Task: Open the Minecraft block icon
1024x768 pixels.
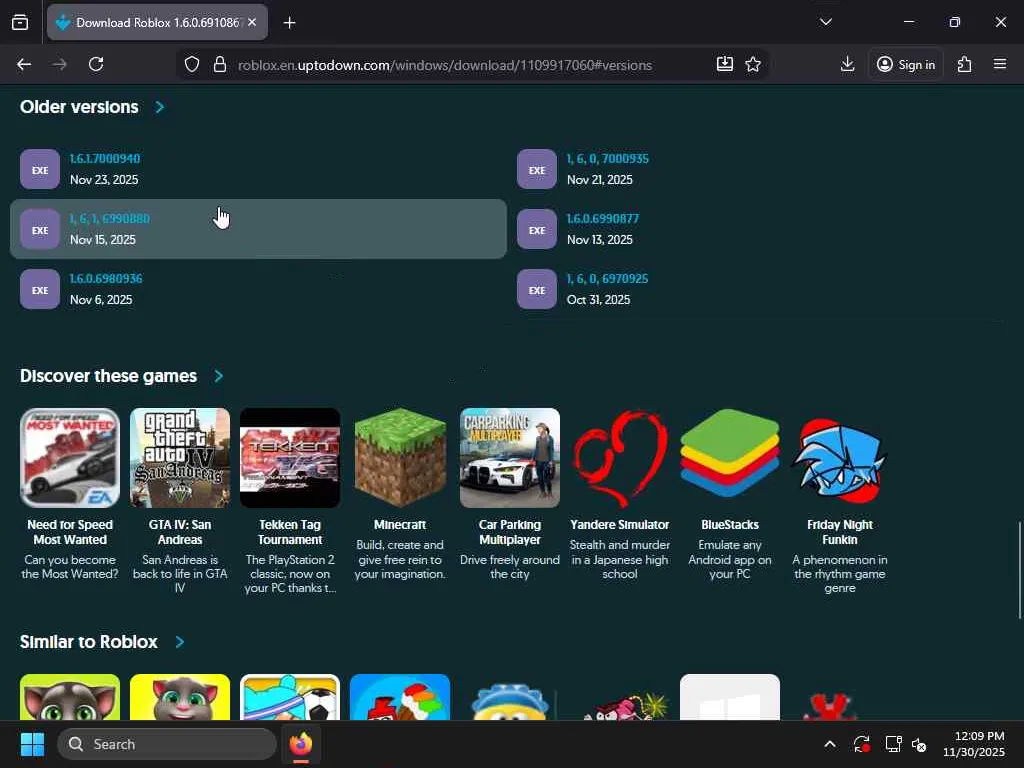Action: (x=400, y=458)
